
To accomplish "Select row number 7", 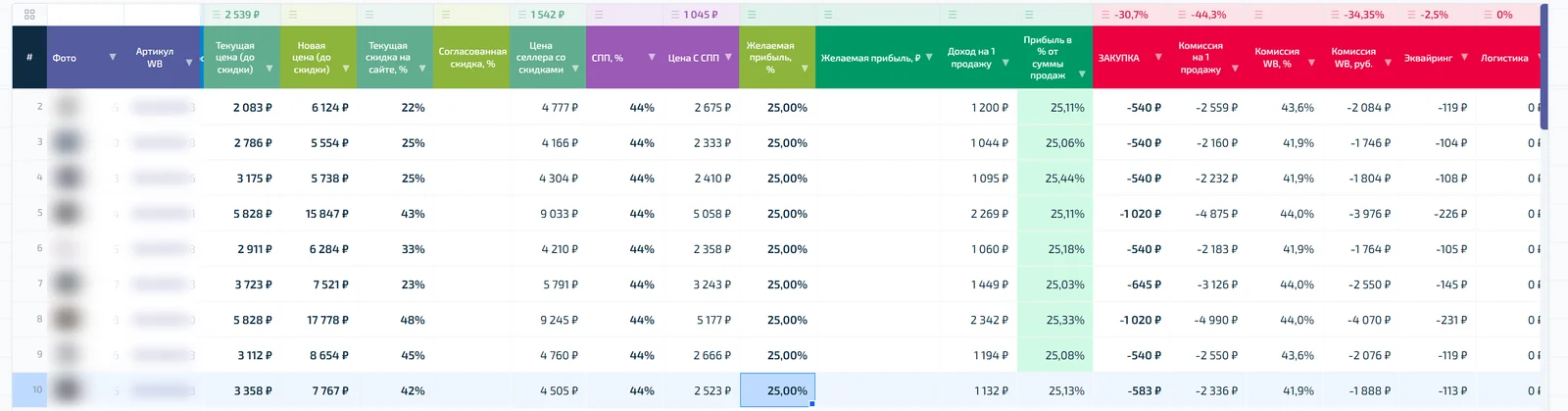I will tap(29, 283).
